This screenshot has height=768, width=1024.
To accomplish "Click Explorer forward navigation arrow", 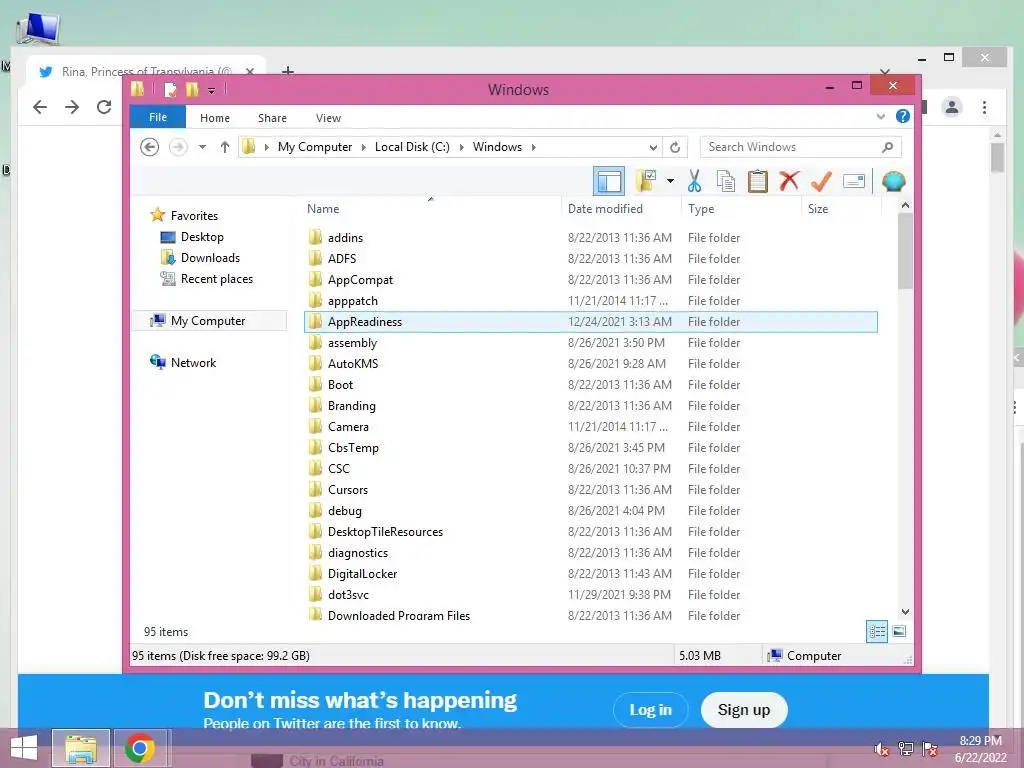I will click(178, 147).
